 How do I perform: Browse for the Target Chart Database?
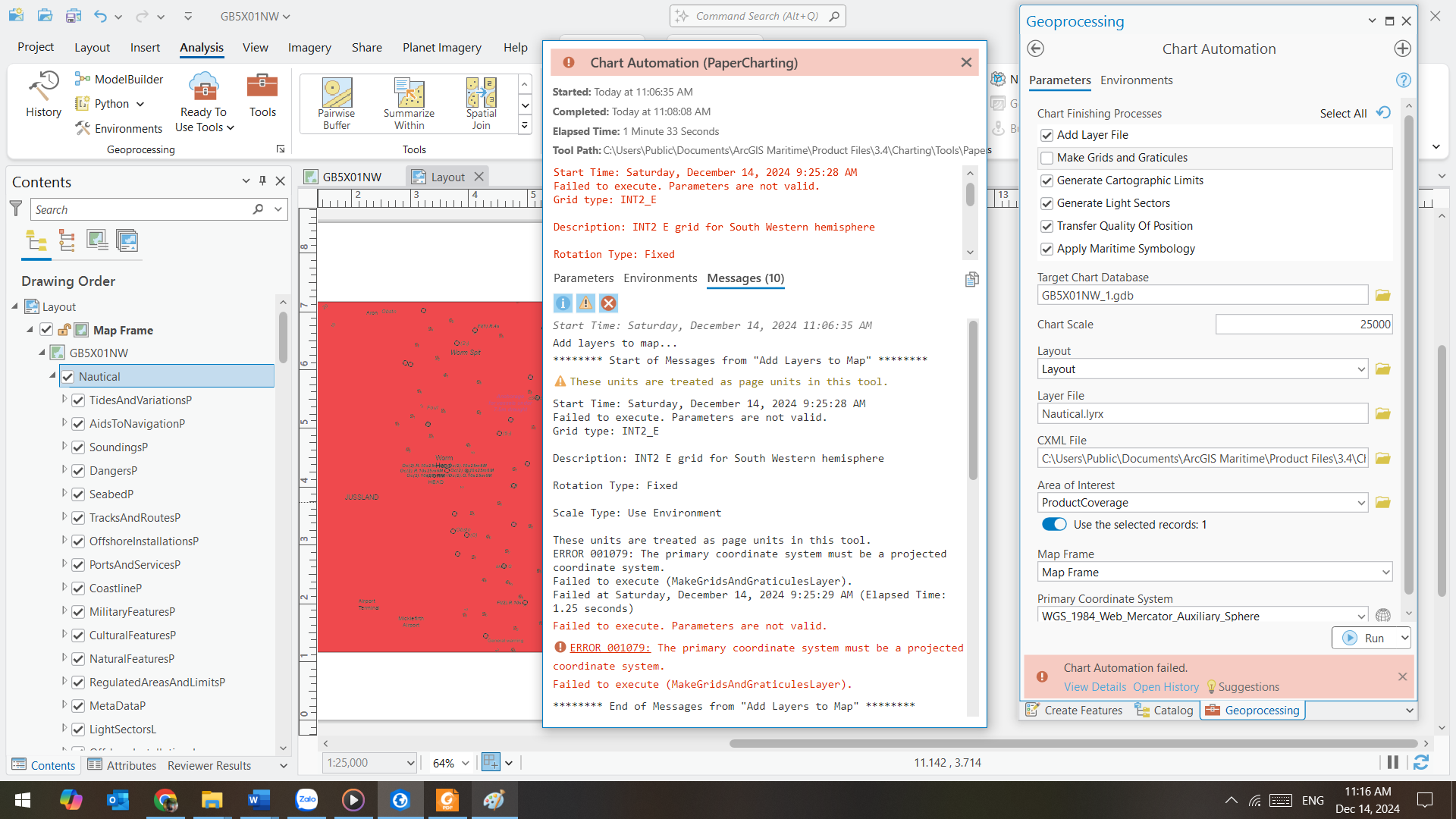1382,295
